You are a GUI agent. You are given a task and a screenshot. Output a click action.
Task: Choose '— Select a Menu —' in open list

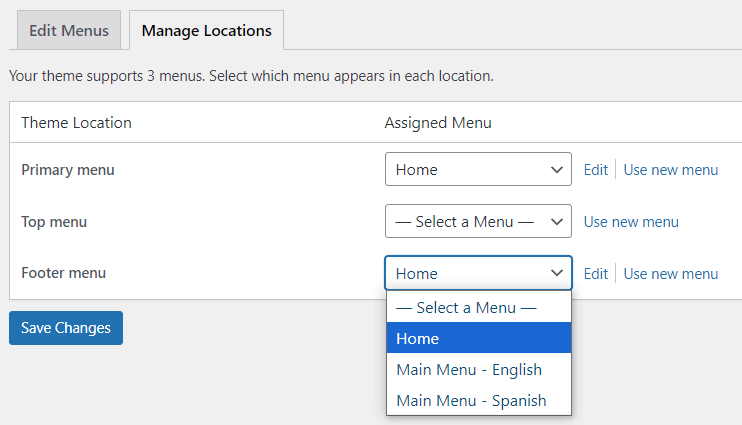click(x=478, y=308)
